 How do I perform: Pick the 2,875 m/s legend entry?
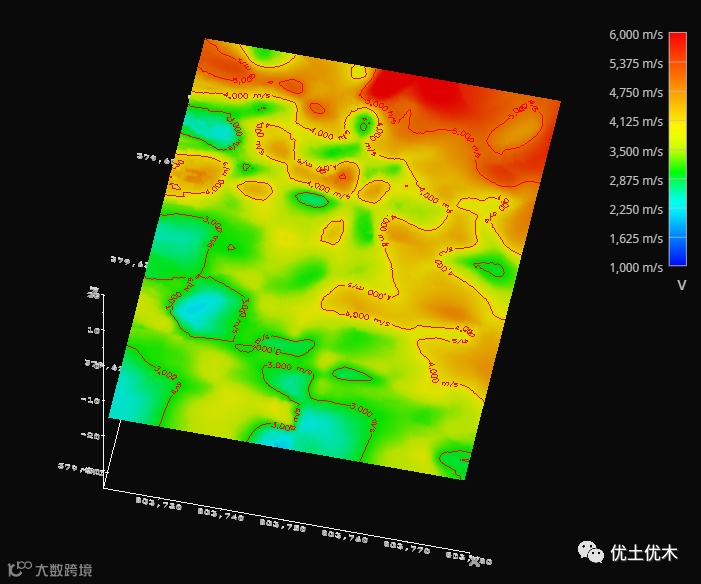[635, 181]
